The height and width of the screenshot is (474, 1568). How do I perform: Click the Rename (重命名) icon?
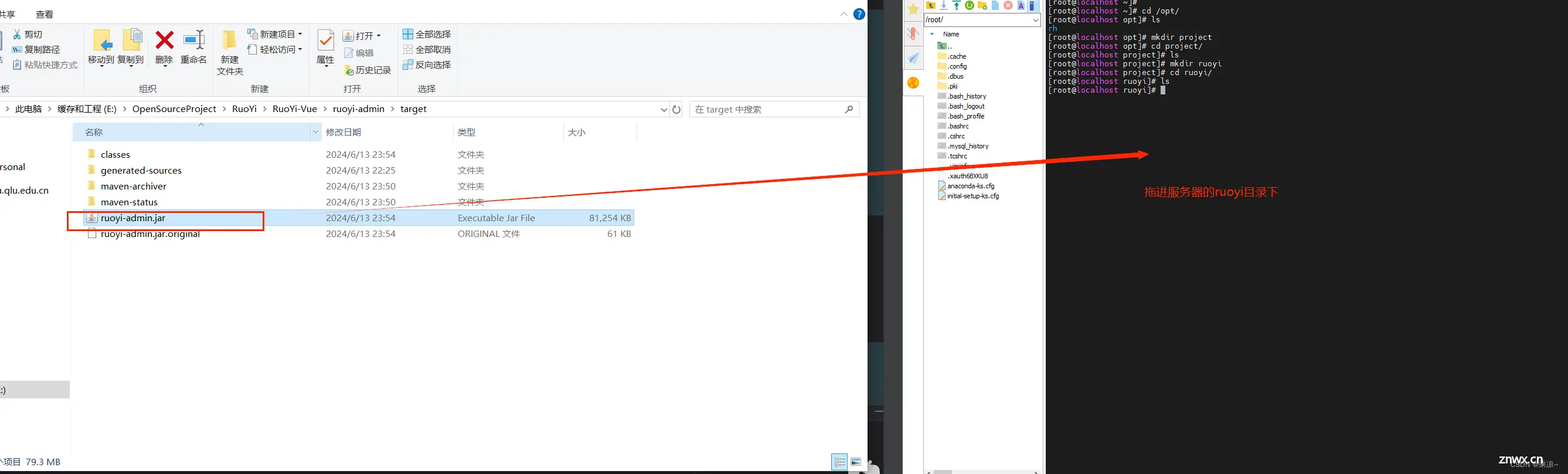coord(194,40)
